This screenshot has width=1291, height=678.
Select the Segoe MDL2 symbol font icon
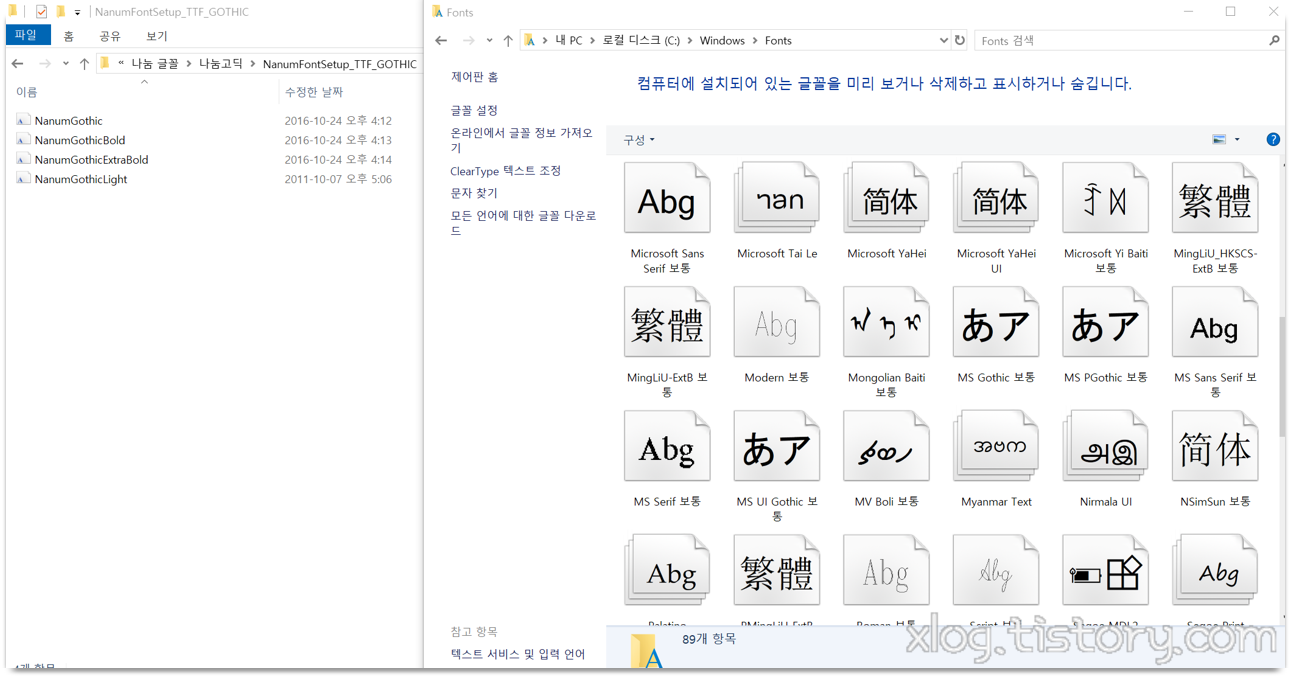coord(1105,571)
